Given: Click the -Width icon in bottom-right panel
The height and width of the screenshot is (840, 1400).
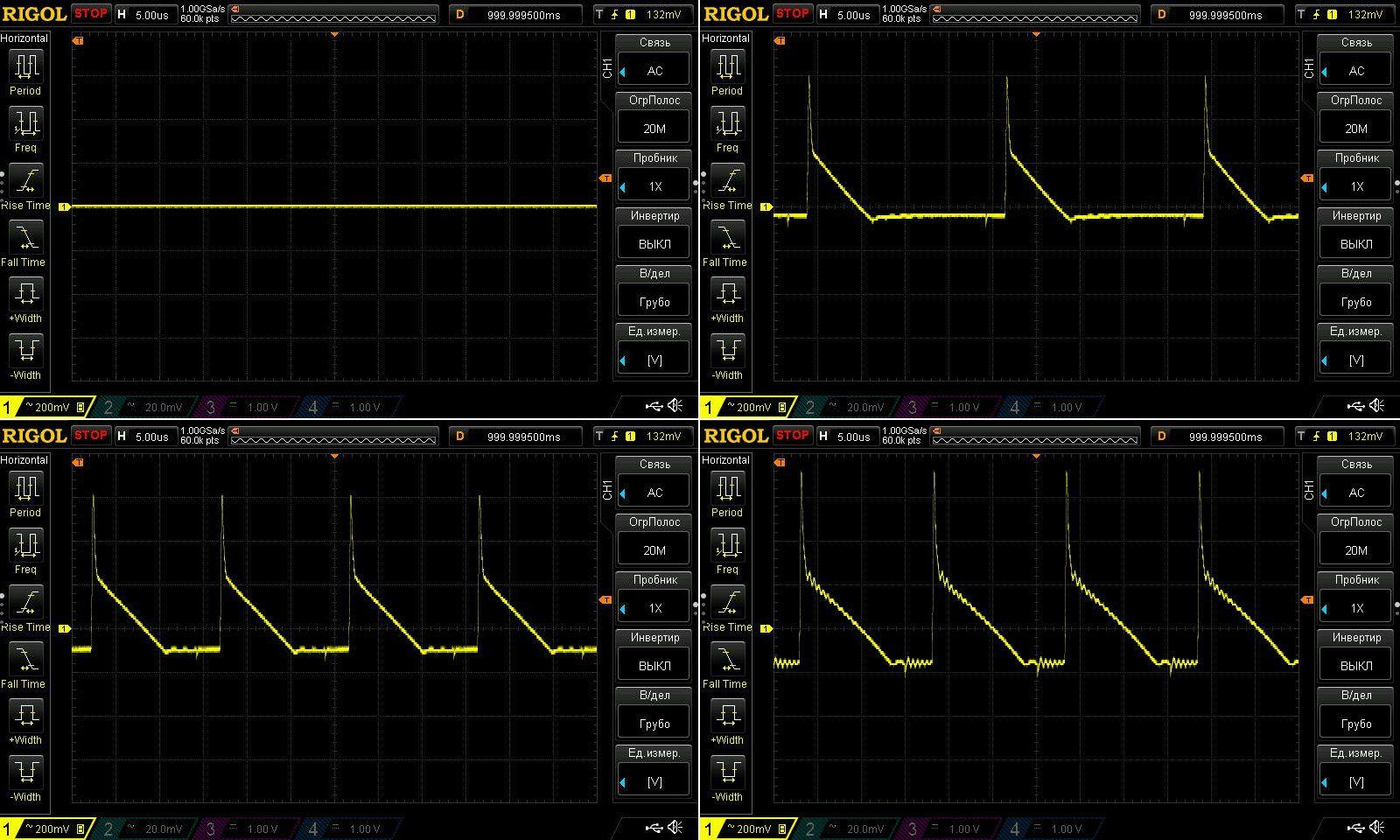Looking at the screenshot, I should (727, 772).
